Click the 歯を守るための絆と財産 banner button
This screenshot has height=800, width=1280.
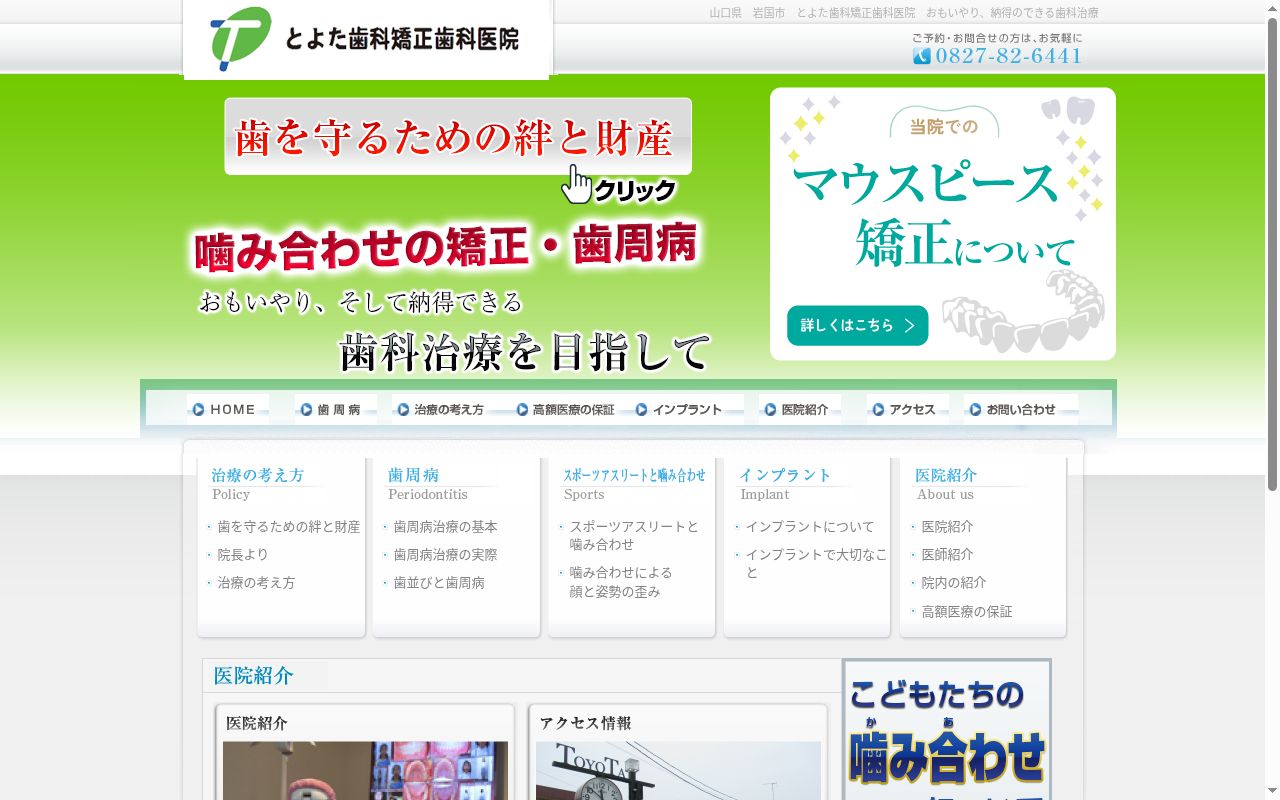(x=458, y=136)
